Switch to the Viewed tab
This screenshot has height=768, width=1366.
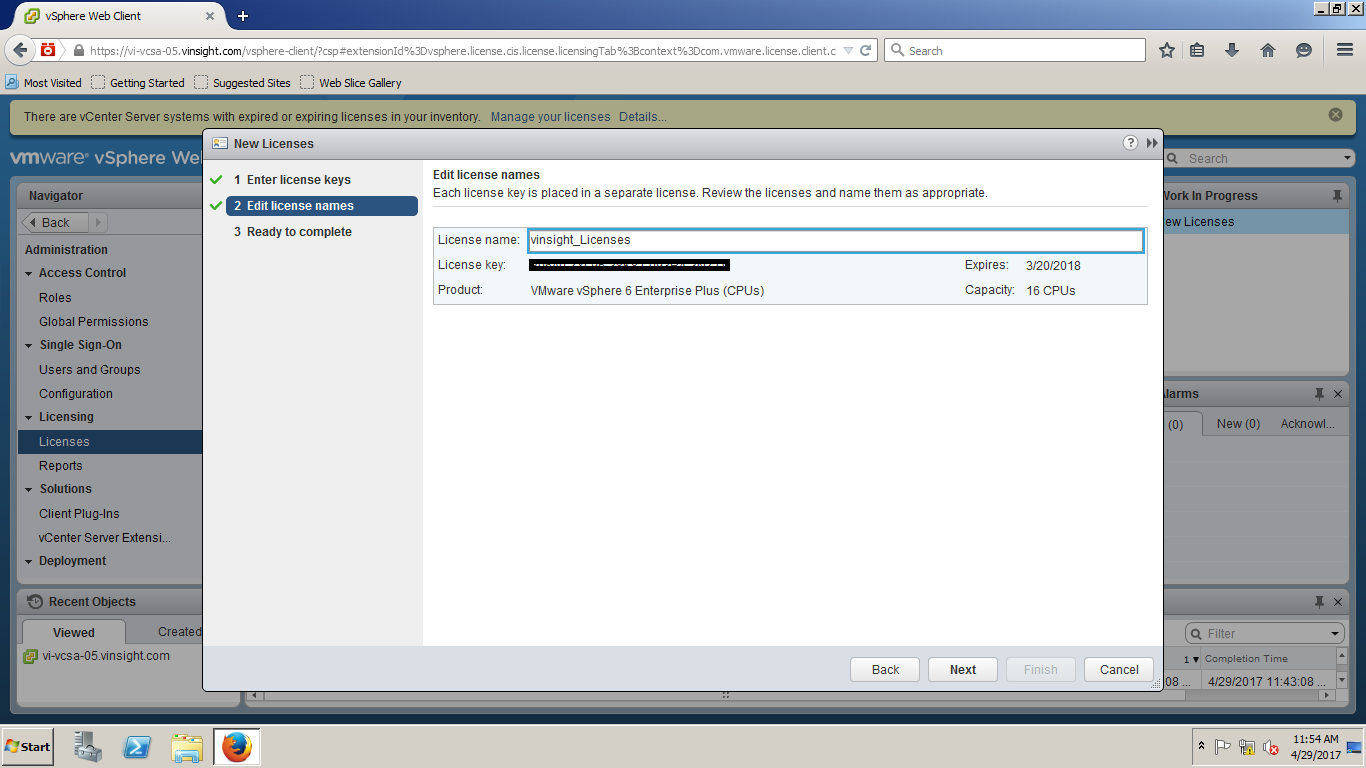(74, 632)
